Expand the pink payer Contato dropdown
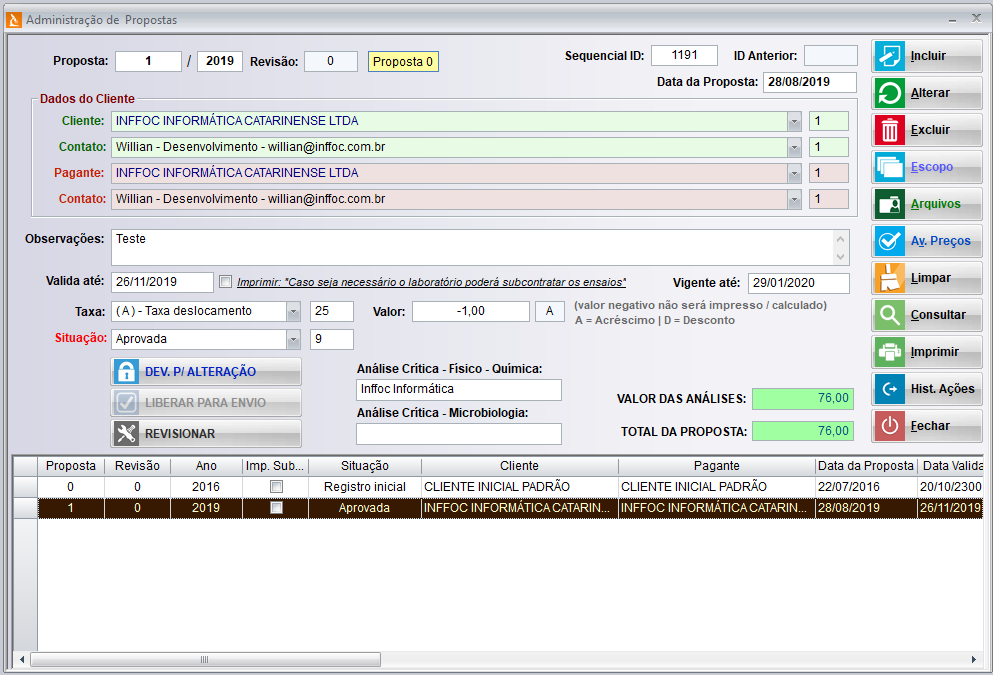Screen dimensions: 993x675 (794, 199)
